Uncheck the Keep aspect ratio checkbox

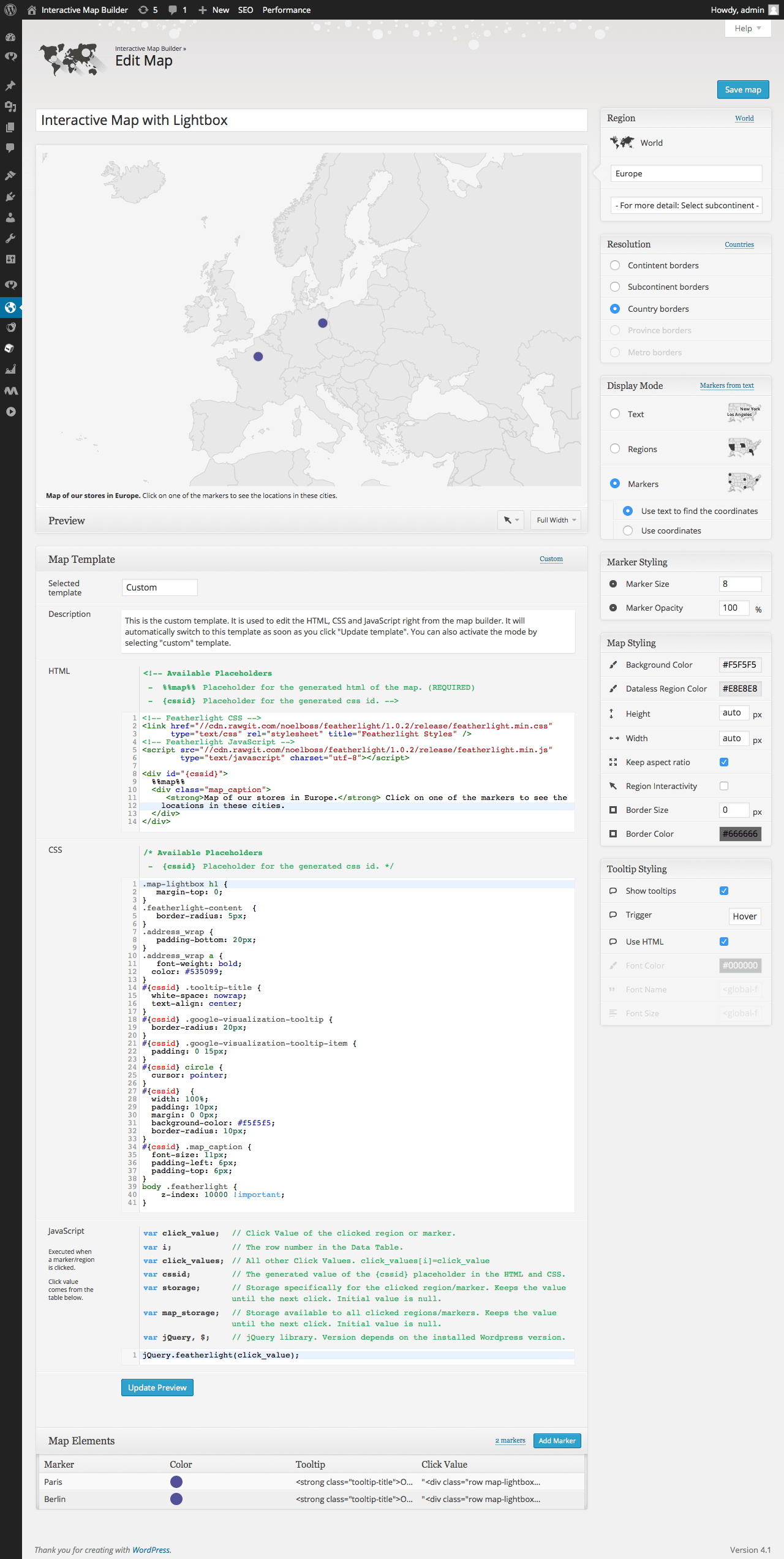[724, 762]
